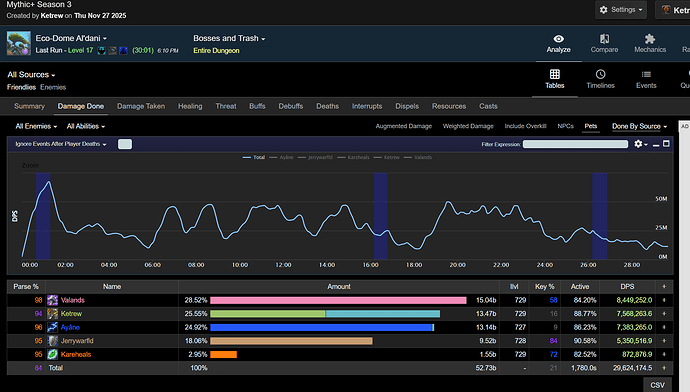Image resolution: width=690 pixels, height=392 pixels.
Task: Open Done By Source dropdown
Action: (639, 126)
